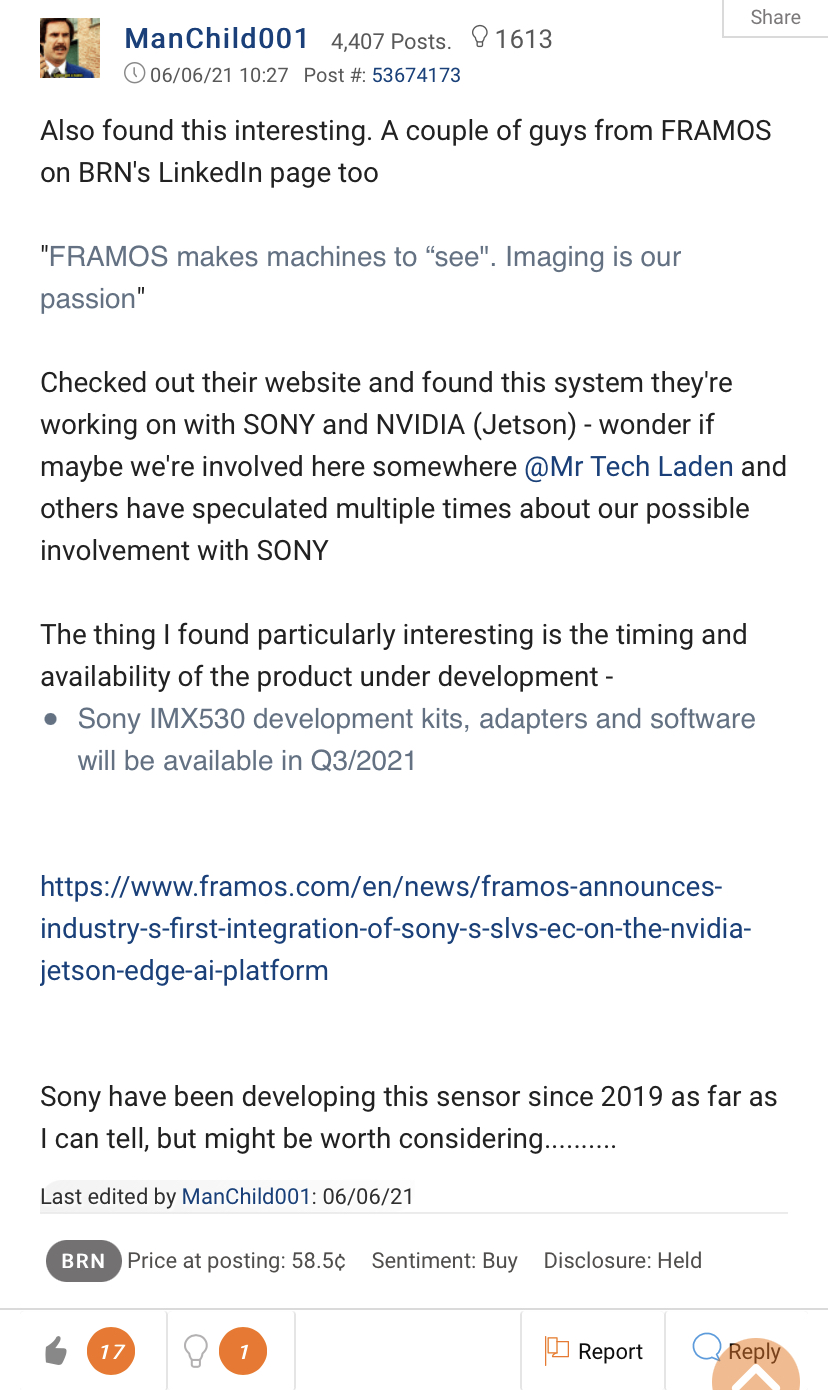
Task: Click the 4,407 Posts count
Action: [391, 41]
